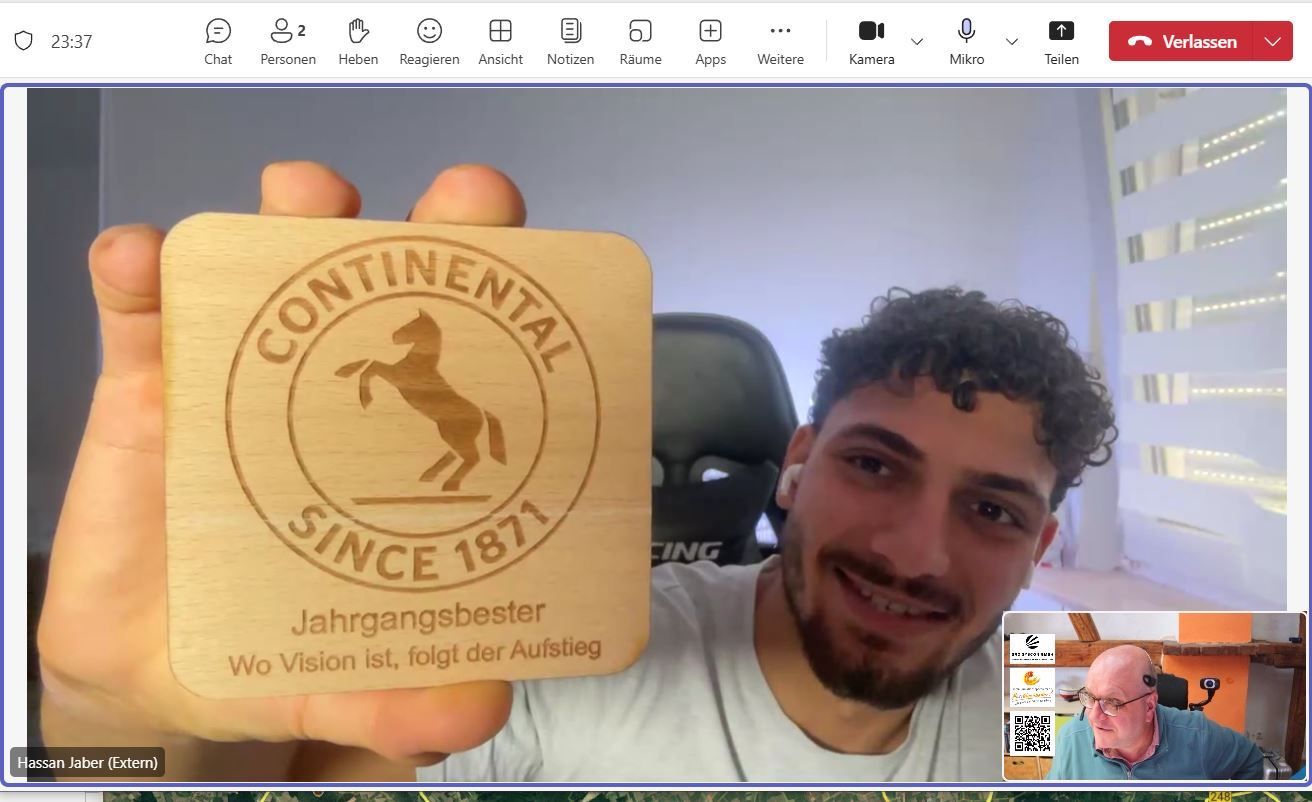Raise hand with Heben button
Image resolution: width=1312 pixels, height=802 pixels.
[x=358, y=42]
